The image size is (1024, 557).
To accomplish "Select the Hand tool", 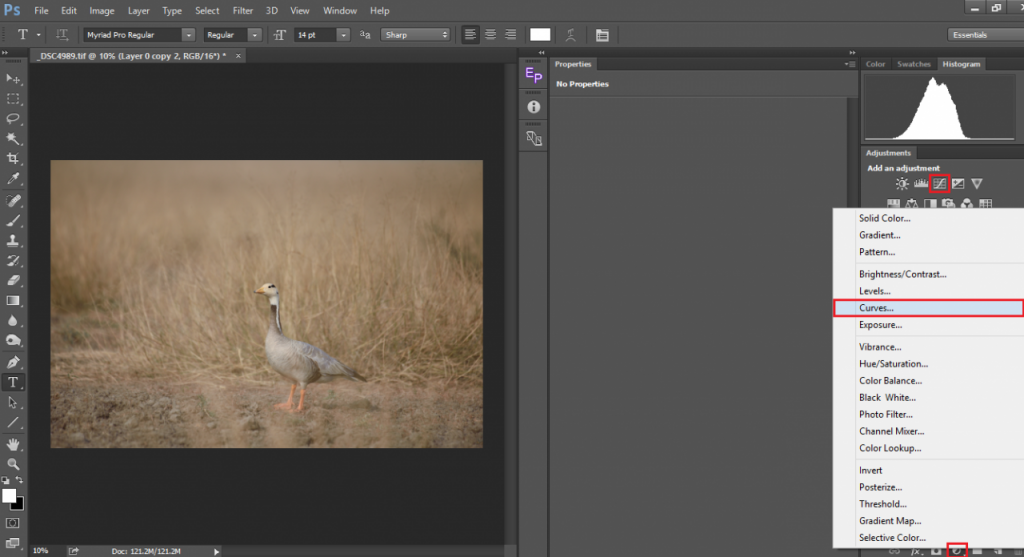I will tap(13, 443).
